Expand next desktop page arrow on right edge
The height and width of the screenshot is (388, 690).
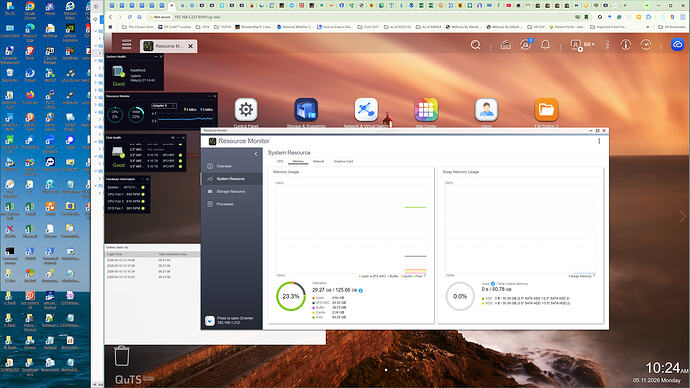click(683, 216)
